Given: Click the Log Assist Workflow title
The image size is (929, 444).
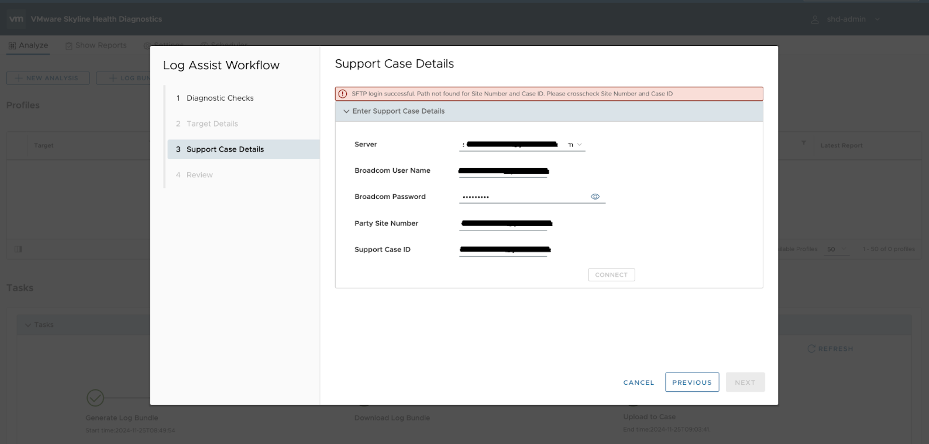Looking at the screenshot, I should [221, 65].
